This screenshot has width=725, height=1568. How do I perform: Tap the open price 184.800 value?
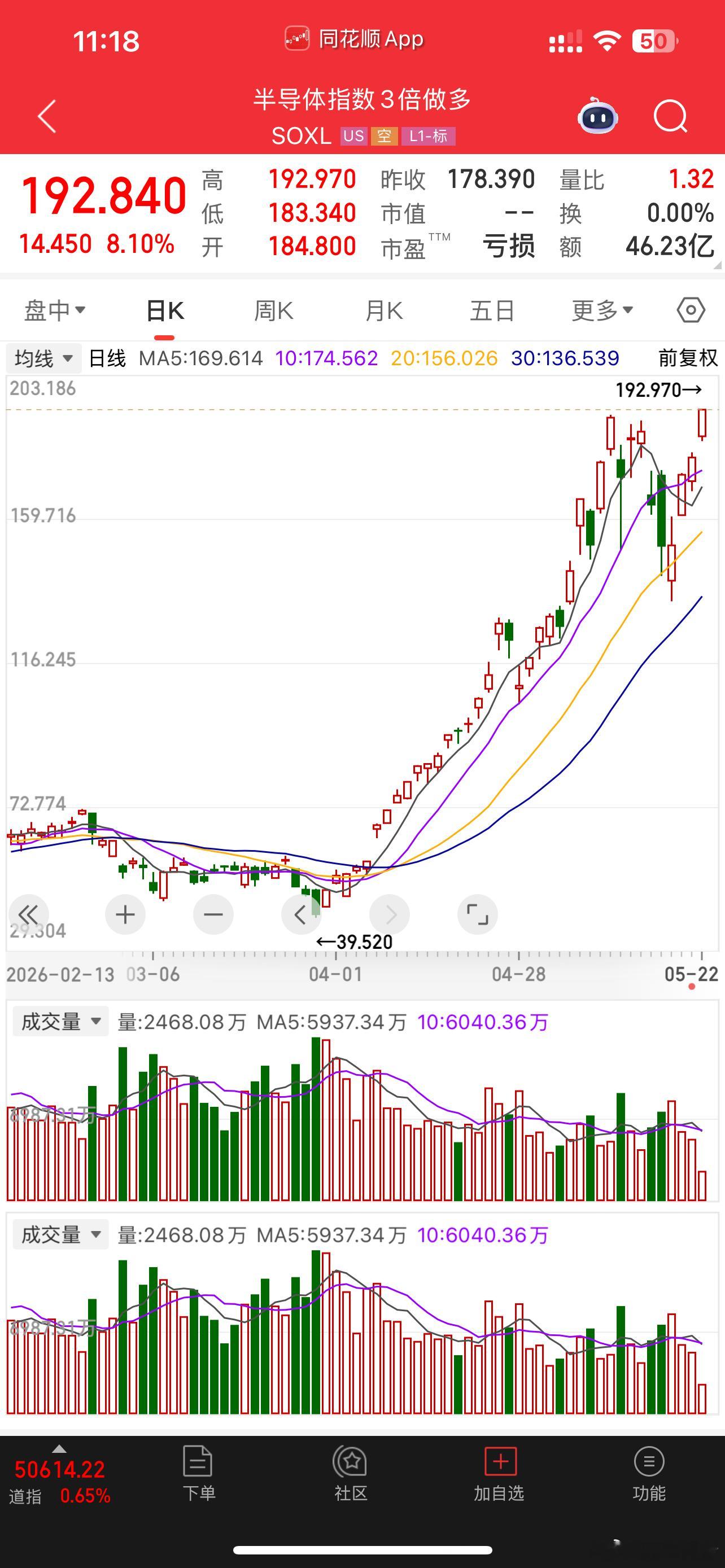[x=312, y=247]
